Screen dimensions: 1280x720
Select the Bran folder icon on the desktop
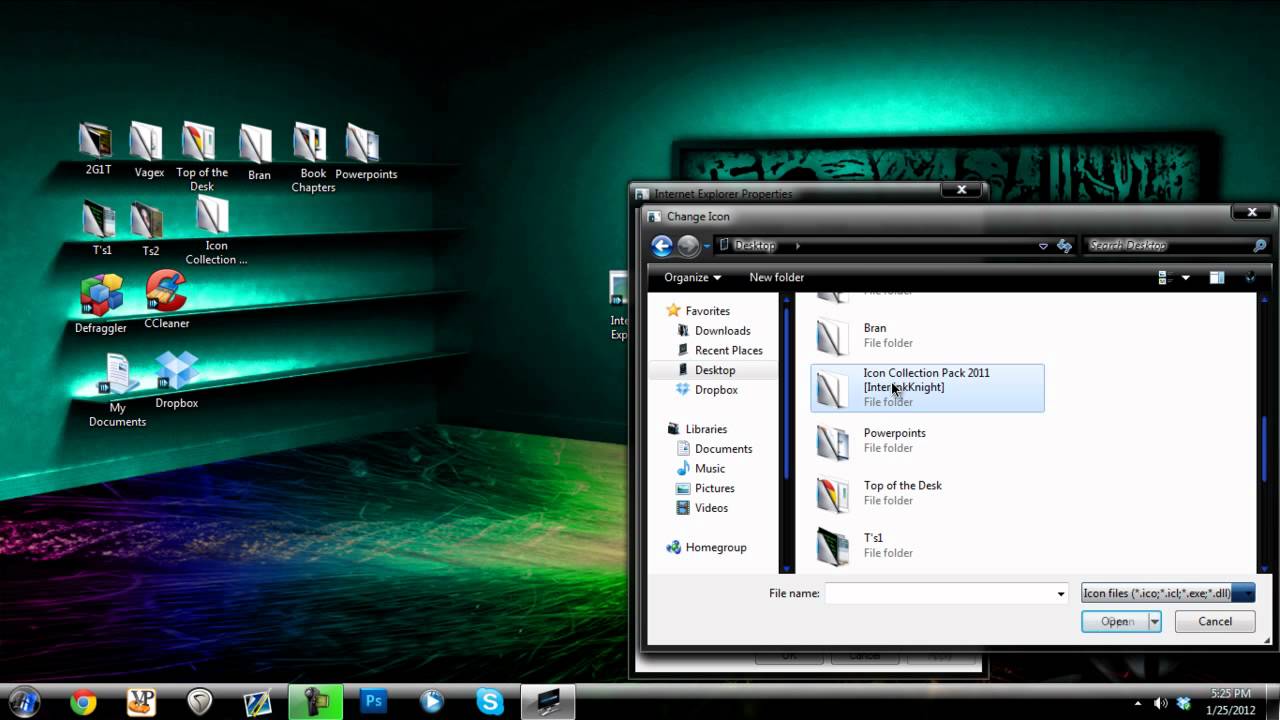pyautogui.click(x=259, y=153)
